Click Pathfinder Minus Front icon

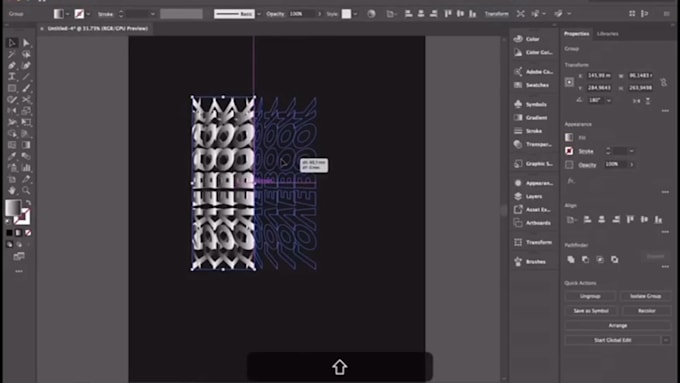[x=585, y=259]
